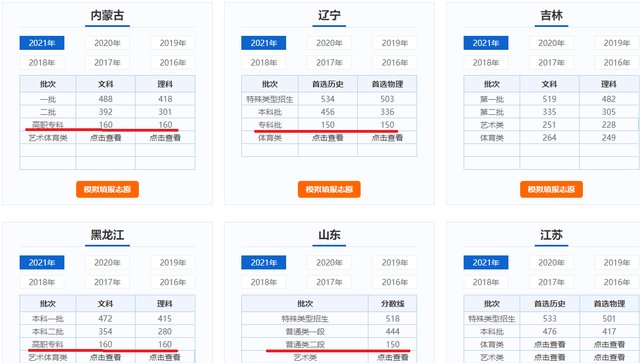The width and height of the screenshot is (640, 363).
Task: Select 2018年 tab in 辽宁 card
Action: [x=264, y=62]
